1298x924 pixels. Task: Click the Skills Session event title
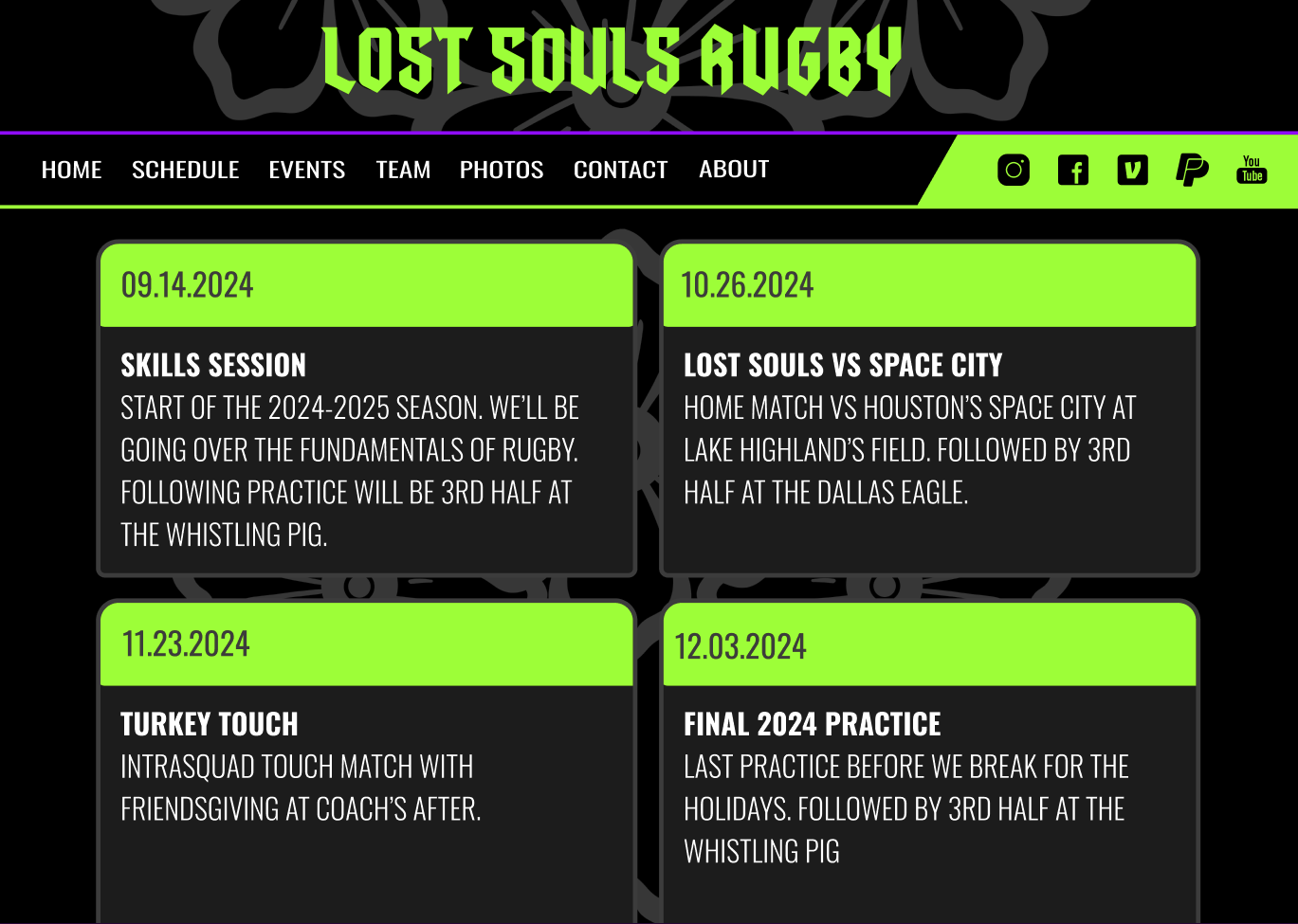point(213,366)
